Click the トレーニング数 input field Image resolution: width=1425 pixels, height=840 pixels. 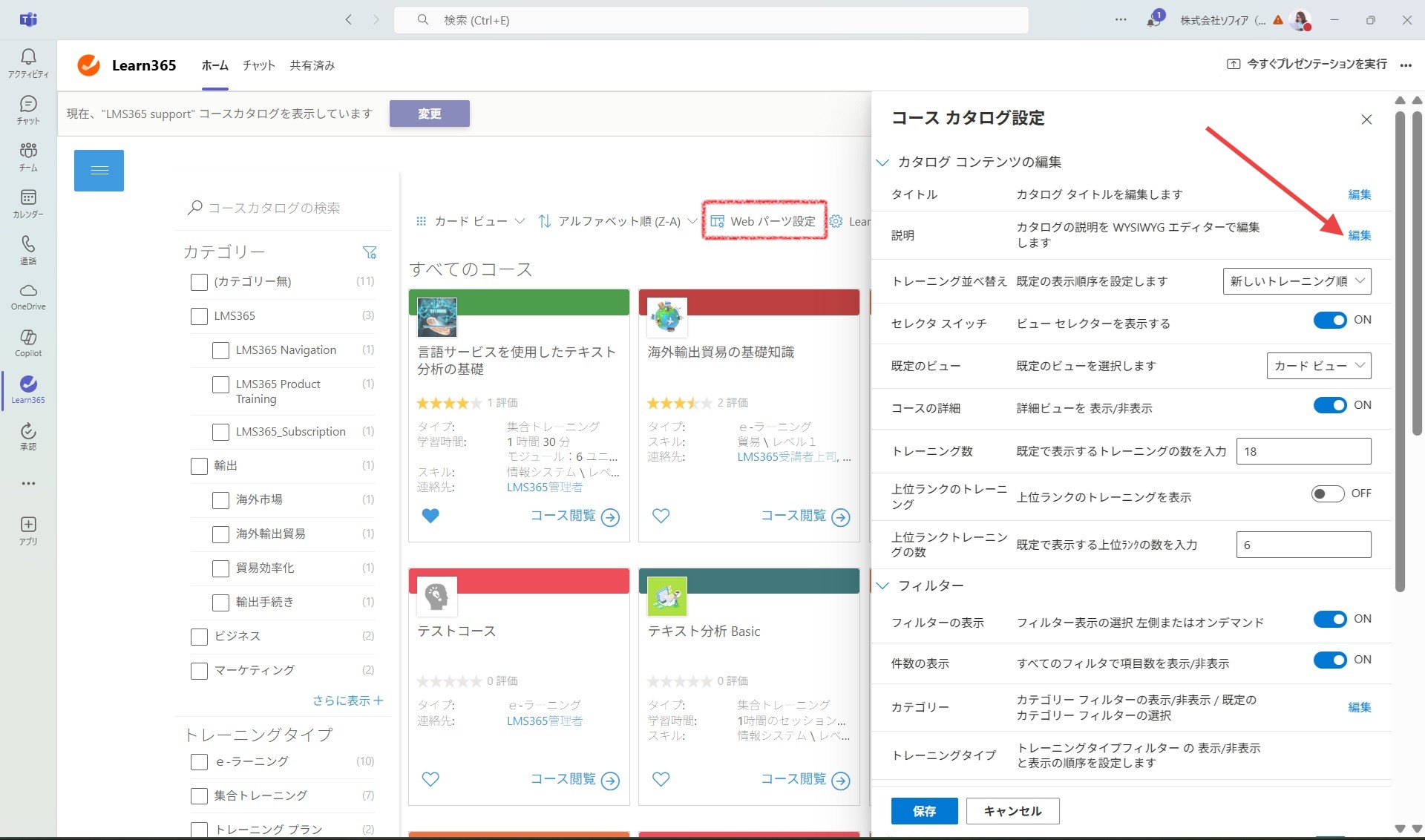[x=1303, y=451]
